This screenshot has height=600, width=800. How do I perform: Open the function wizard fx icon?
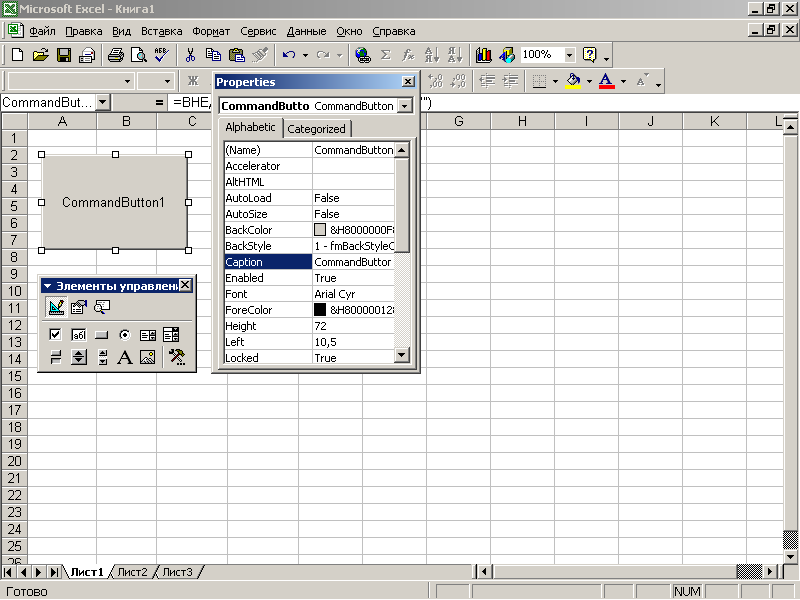coord(408,55)
